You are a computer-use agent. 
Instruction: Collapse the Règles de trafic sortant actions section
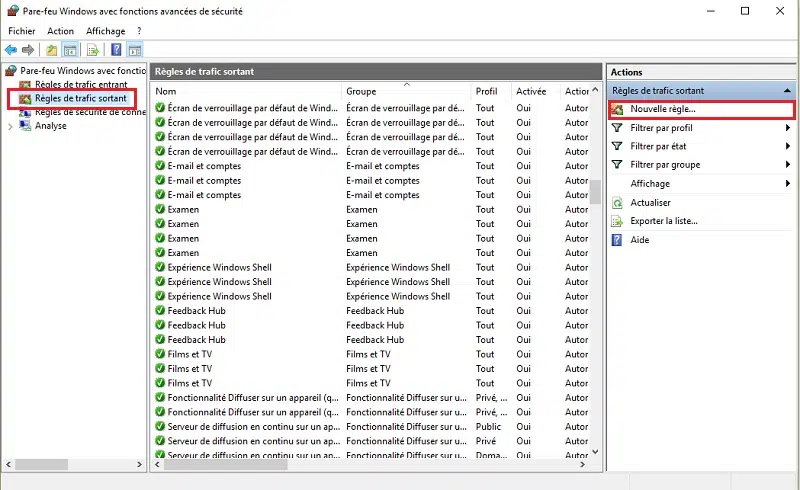788,91
